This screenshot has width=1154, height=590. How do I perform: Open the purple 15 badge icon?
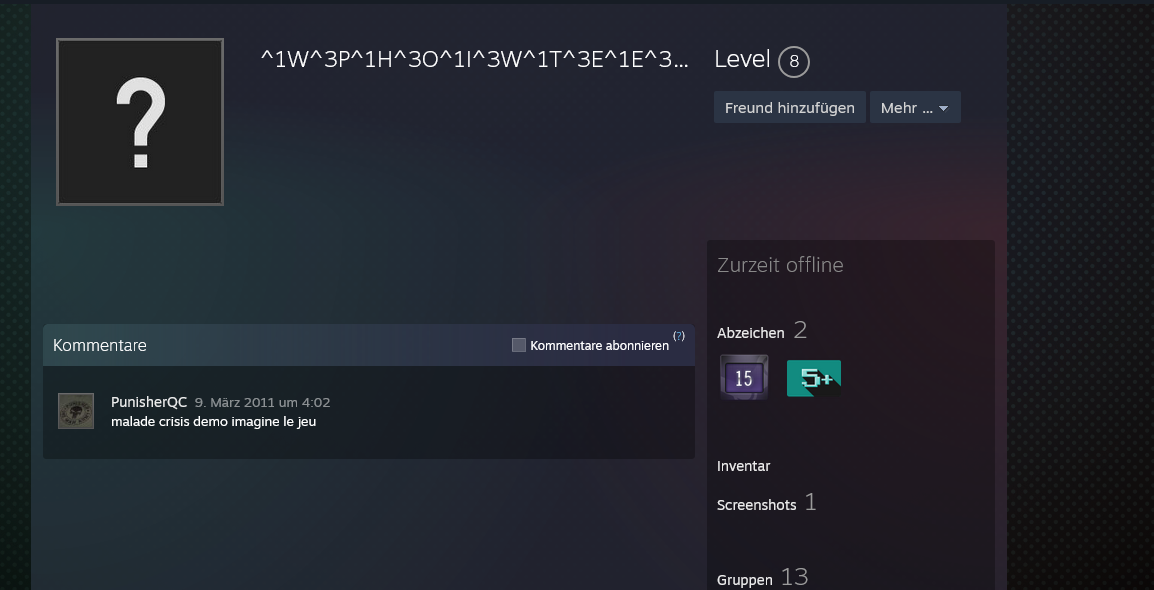(744, 377)
